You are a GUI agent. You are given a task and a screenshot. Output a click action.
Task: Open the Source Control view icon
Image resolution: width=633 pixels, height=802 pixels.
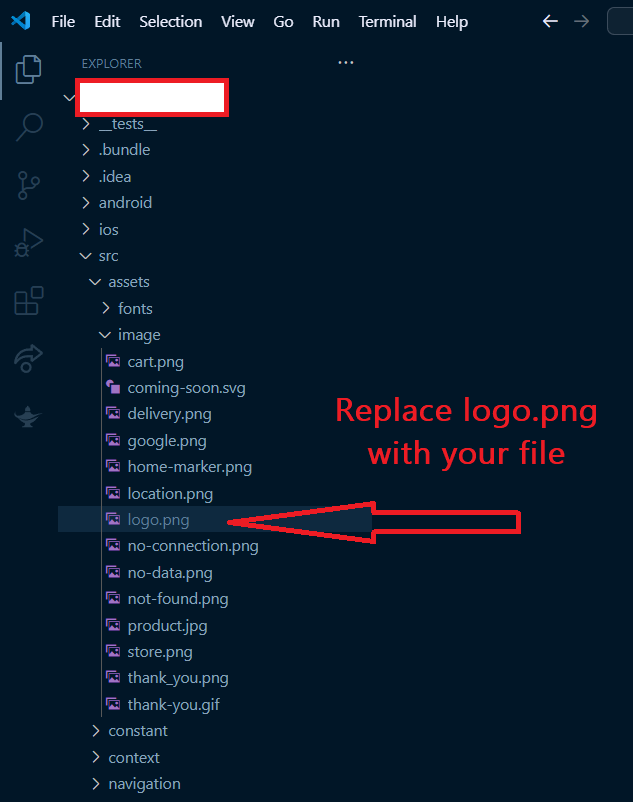click(x=29, y=185)
